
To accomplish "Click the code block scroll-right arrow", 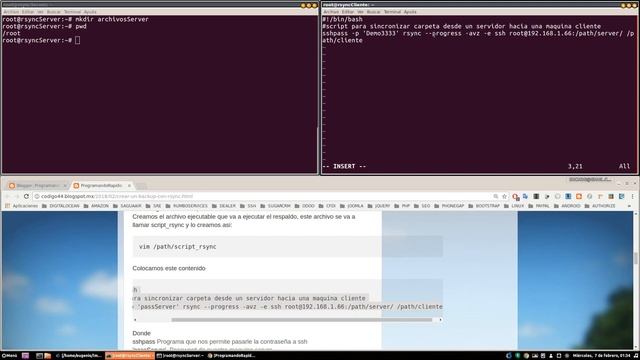I will click(x=440, y=320).
